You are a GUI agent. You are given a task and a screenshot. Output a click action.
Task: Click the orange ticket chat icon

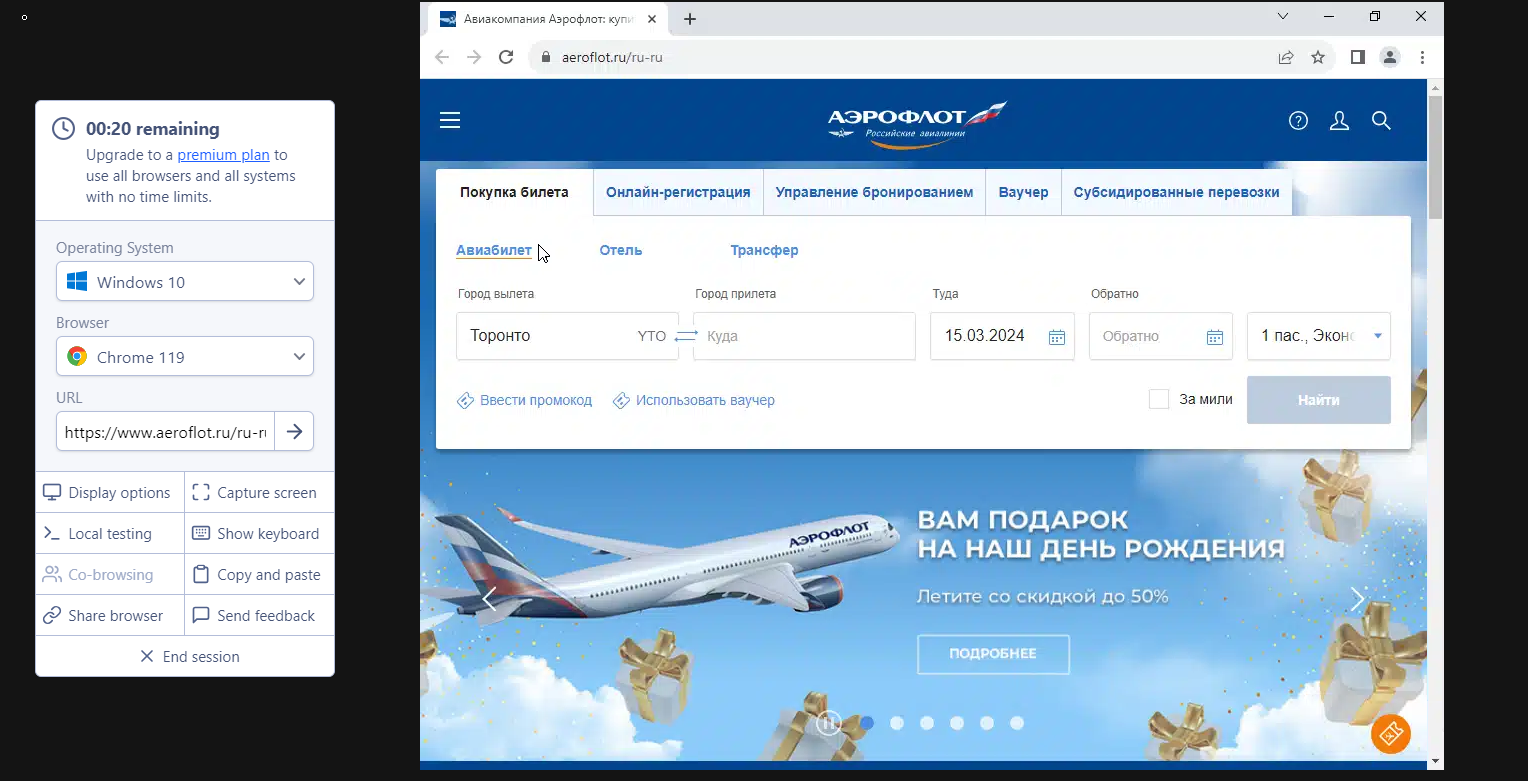[1390, 734]
